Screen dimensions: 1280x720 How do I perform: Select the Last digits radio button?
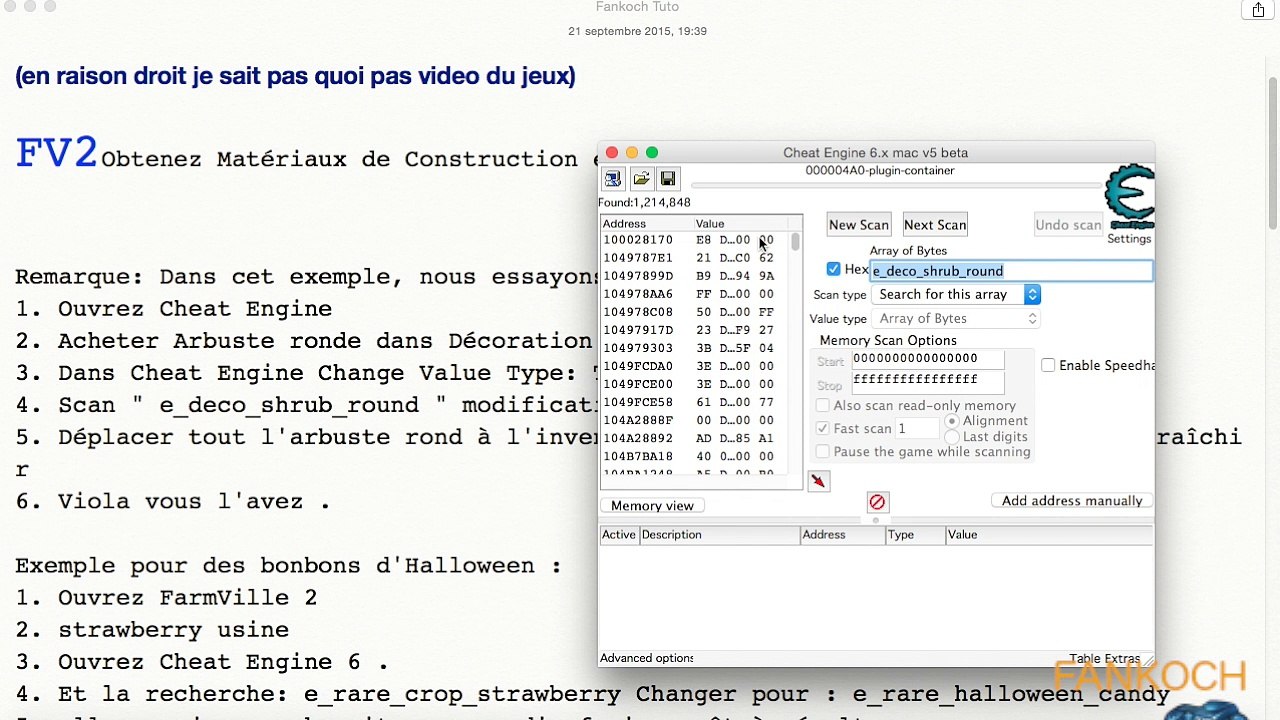pyautogui.click(x=951, y=437)
